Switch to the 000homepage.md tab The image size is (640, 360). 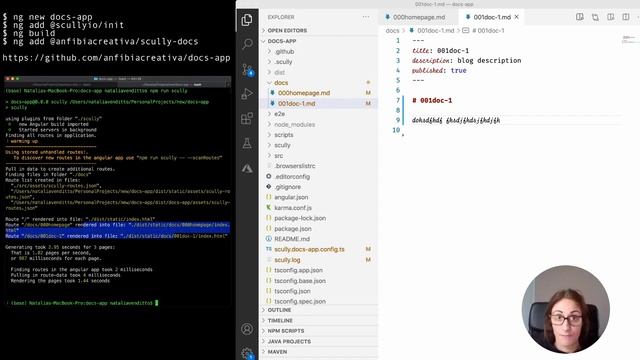418,17
